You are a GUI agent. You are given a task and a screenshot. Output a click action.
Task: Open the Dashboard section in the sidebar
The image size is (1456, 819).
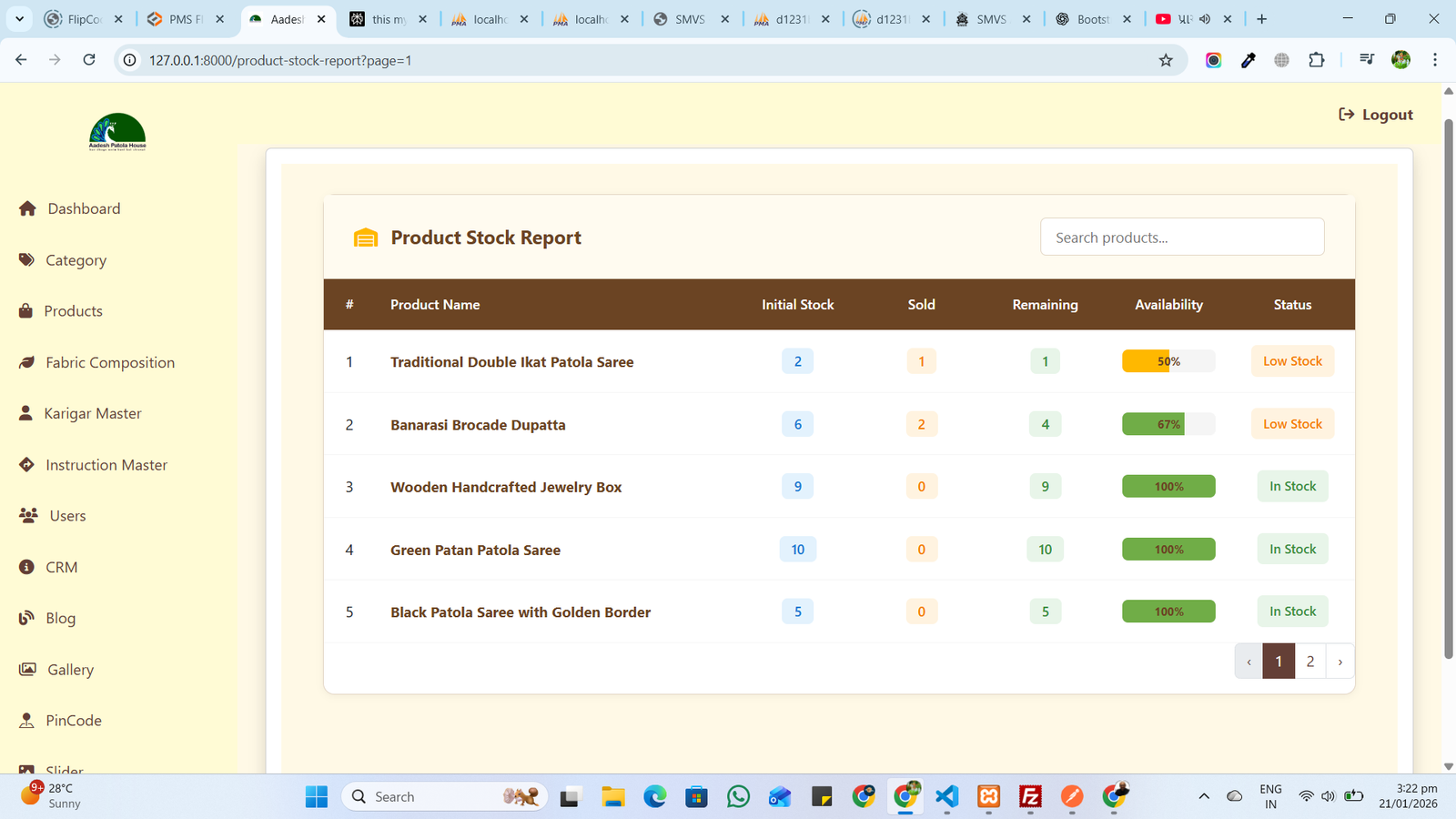click(28, 208)
